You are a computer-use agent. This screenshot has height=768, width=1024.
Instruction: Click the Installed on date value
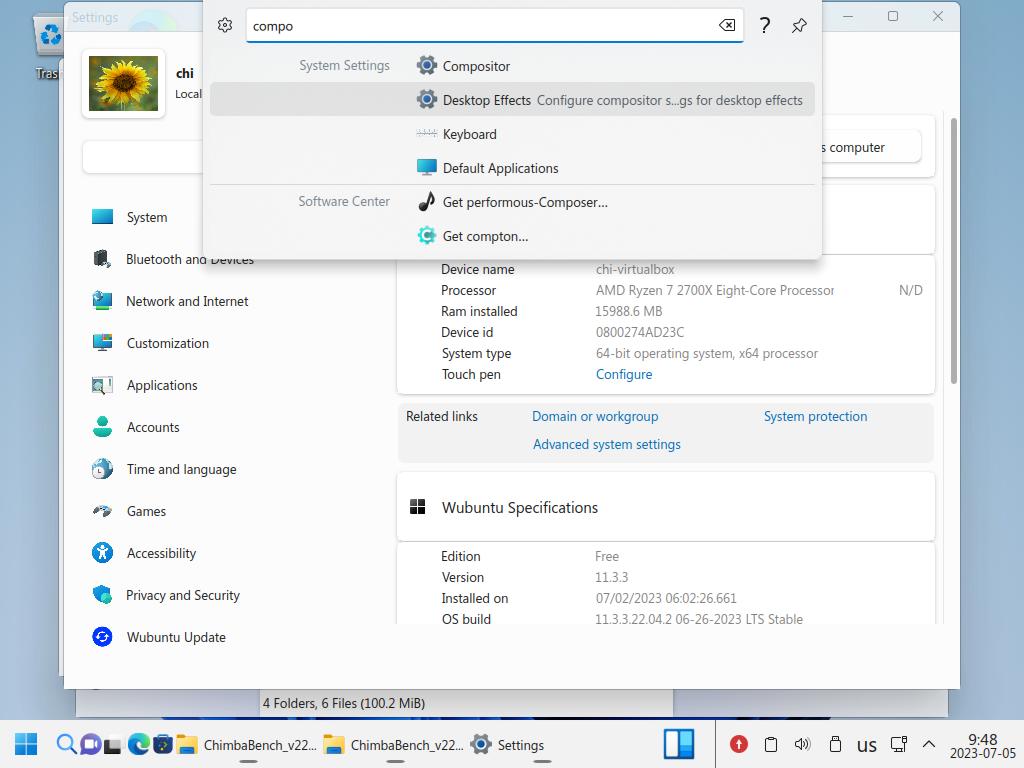tap(665, 598)
